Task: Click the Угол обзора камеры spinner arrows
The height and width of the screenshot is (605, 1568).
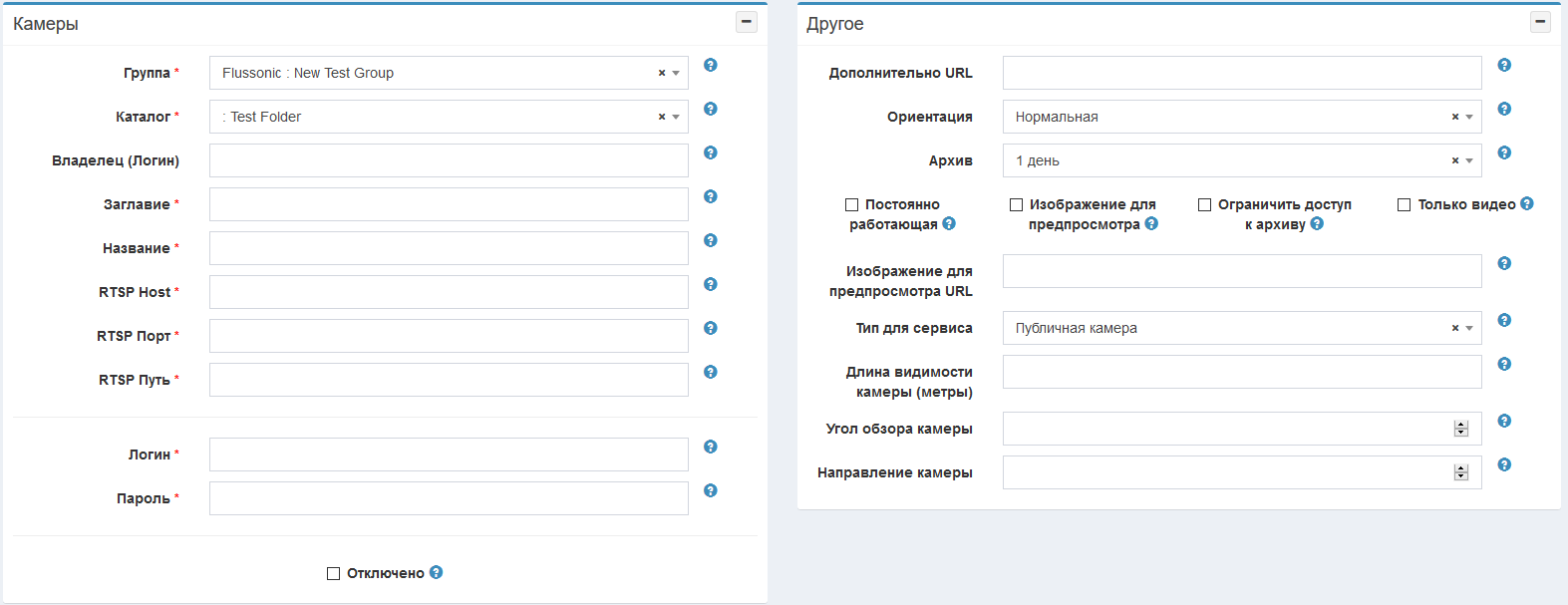Action: (1460, 429)
